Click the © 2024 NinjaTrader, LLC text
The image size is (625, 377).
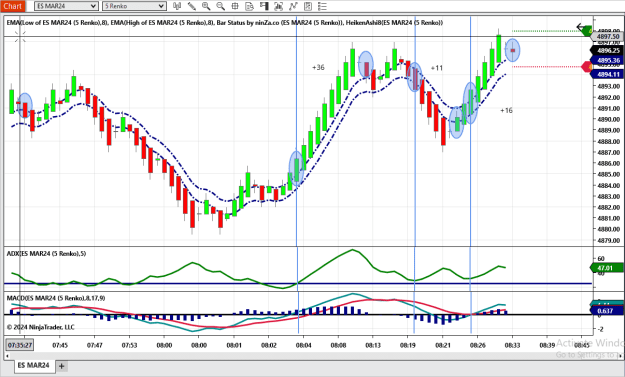pyautogui.click(x=41, y=328)
